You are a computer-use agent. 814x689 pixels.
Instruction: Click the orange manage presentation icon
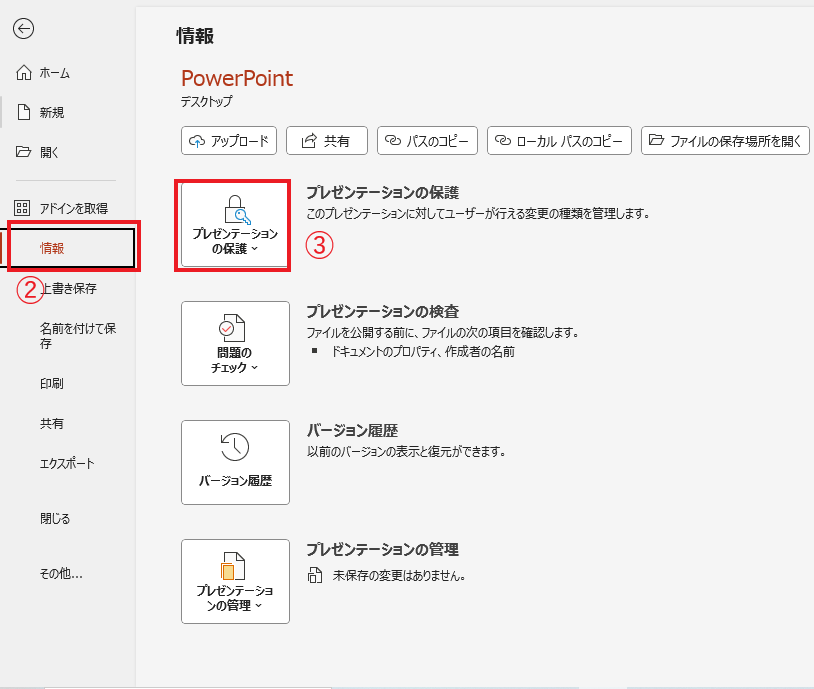point(232,566)
